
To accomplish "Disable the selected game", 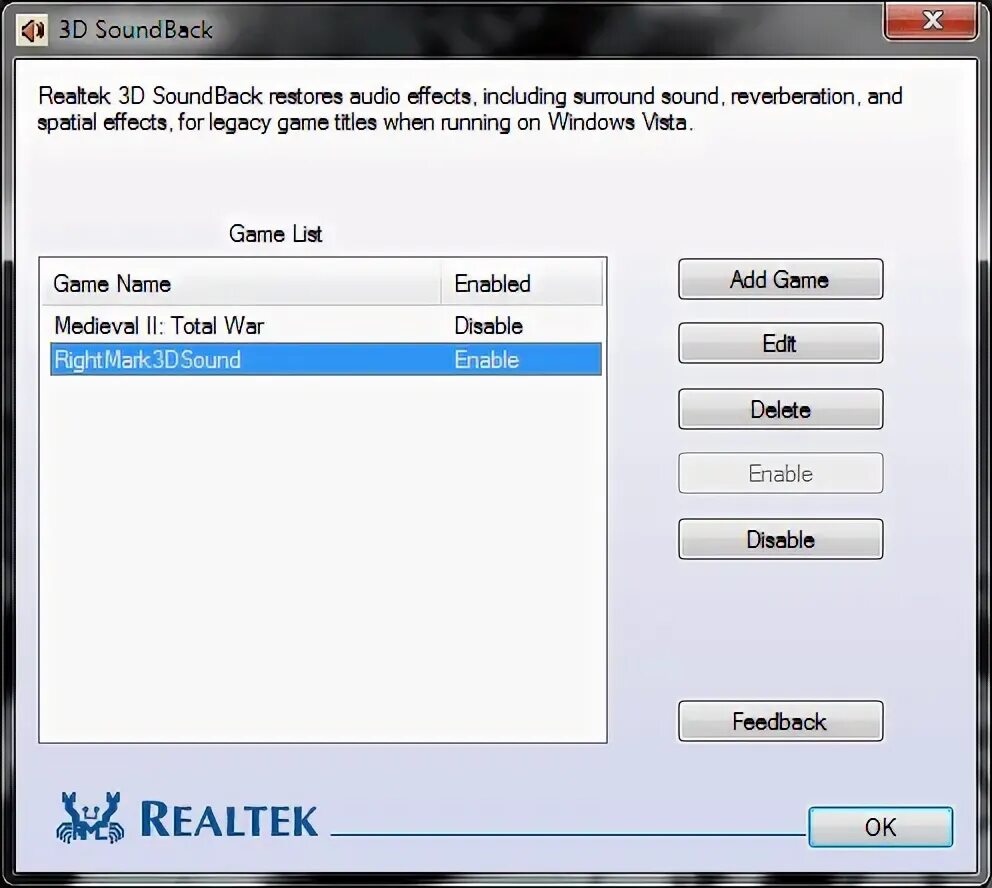I will (x=780, y=540).
